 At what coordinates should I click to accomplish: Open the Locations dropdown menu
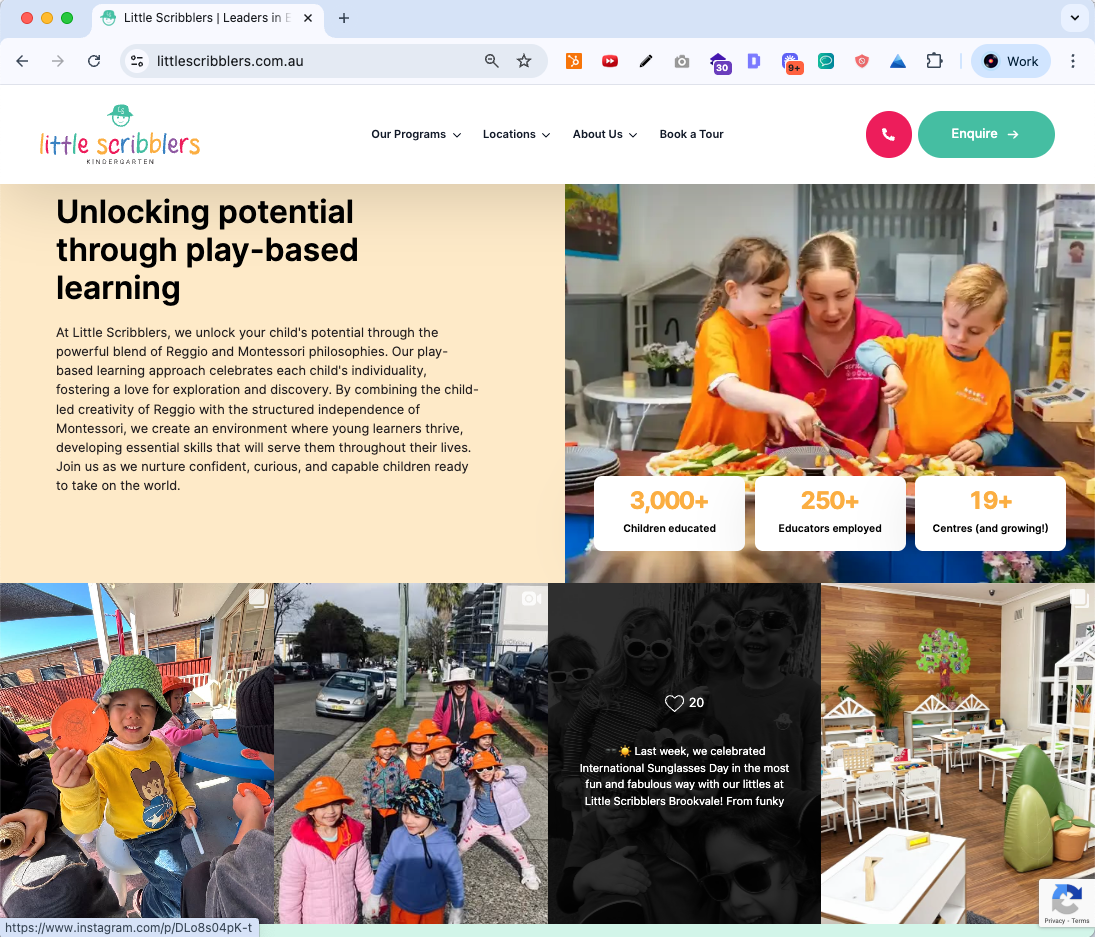coord(516,134)
